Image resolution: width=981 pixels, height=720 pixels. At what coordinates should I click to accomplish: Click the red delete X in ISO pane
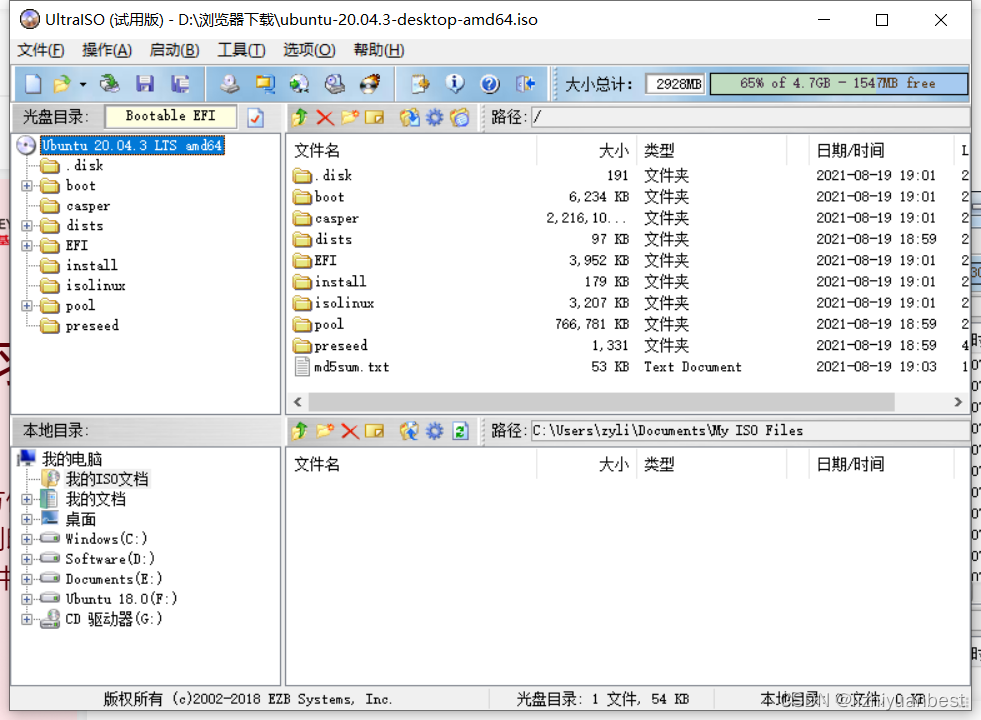click(x=325, y=118)
